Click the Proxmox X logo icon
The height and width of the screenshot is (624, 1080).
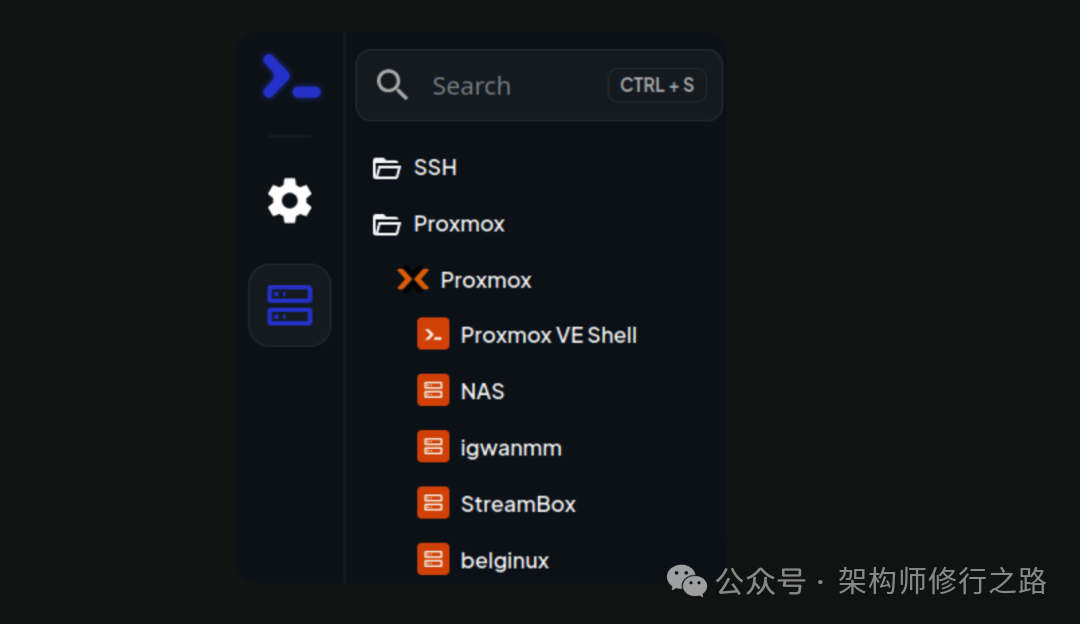pyautogui.click(x=412, y=279)
